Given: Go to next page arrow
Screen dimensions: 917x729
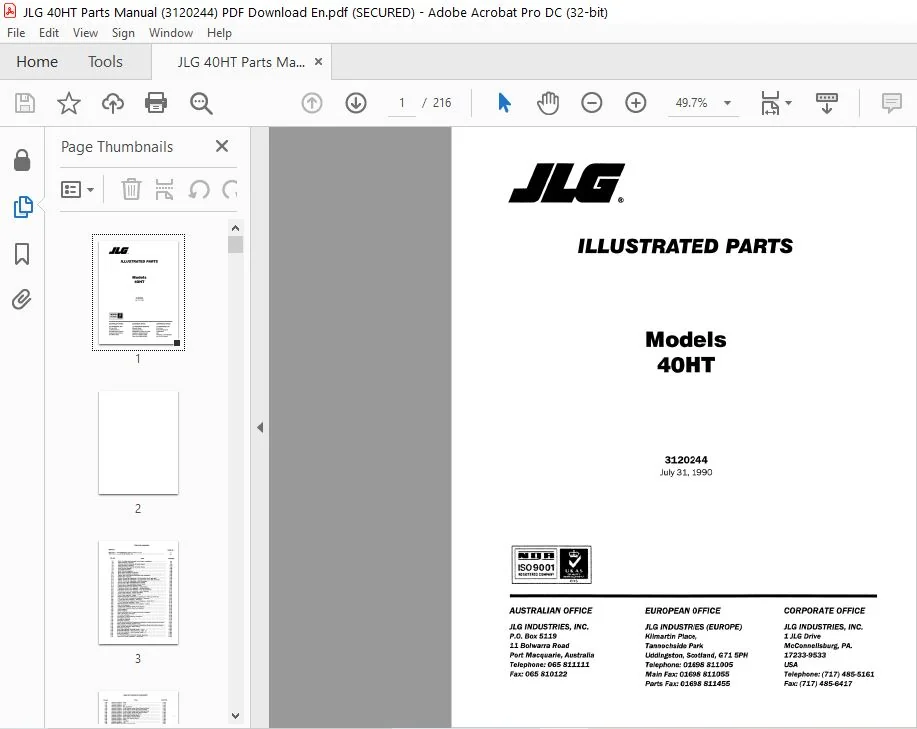Looking at the screenshot, I should pos(356,103).
